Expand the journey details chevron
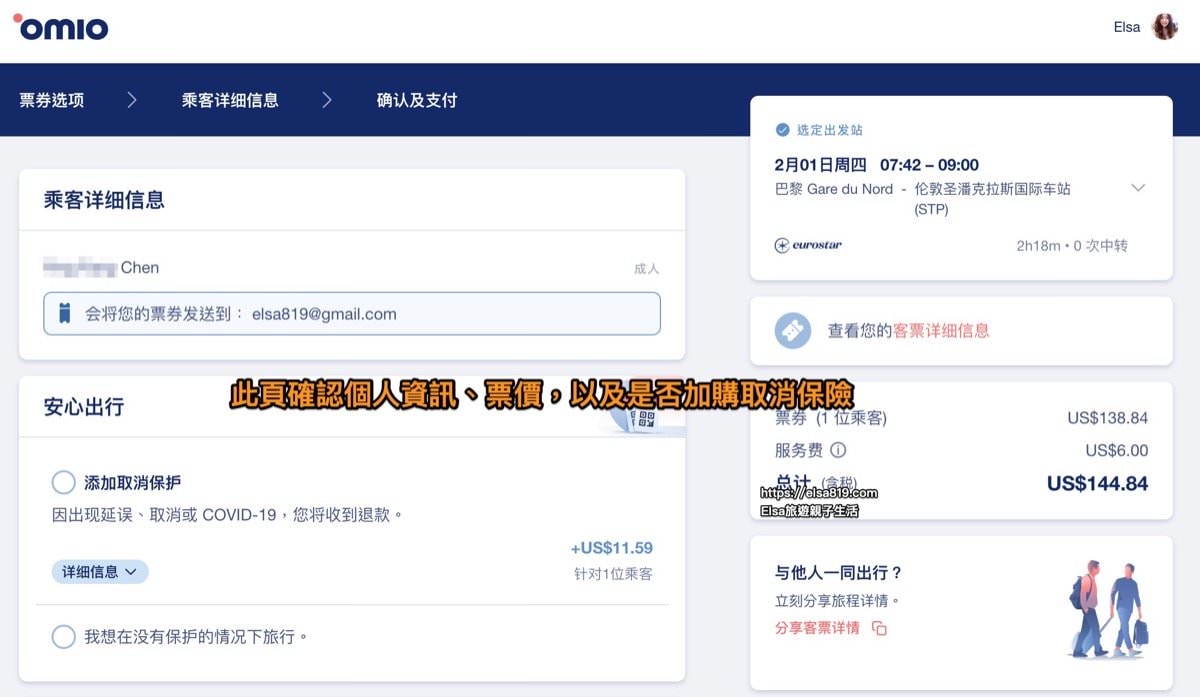 pos(1138,187)
